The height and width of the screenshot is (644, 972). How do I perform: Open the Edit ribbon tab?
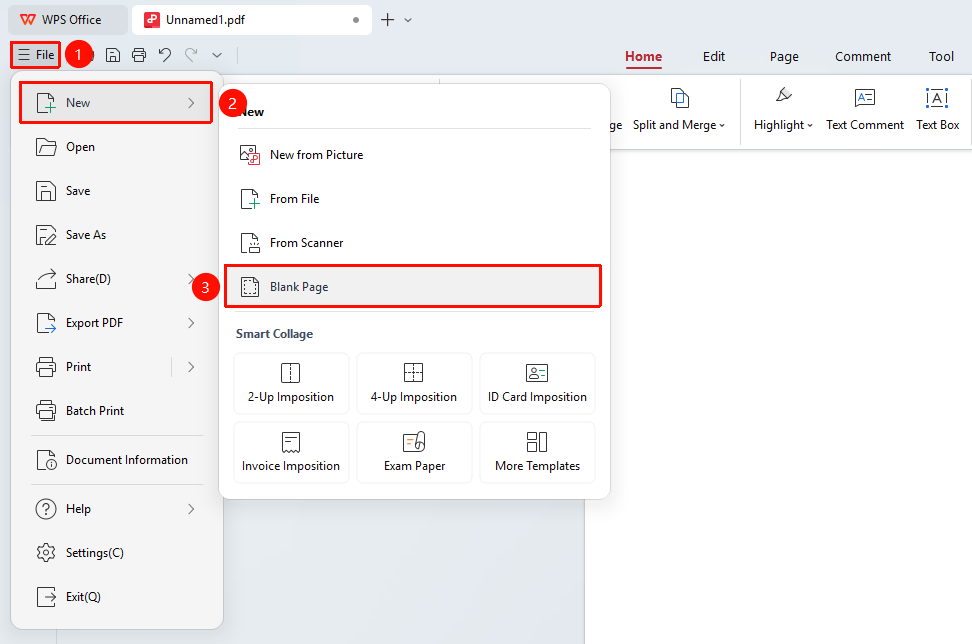point(714,56)
